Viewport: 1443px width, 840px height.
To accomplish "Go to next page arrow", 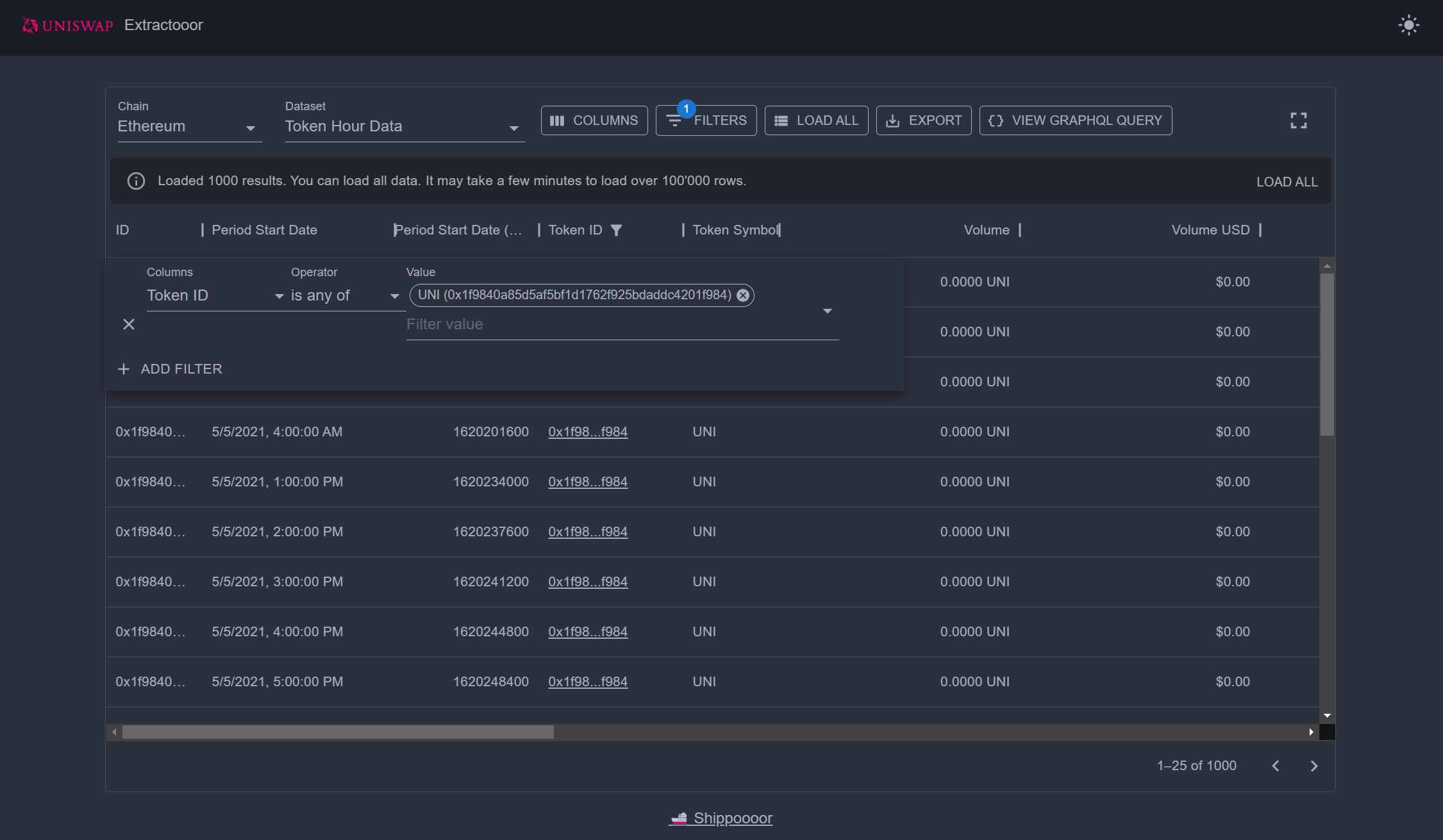I will click(1314, 766).
